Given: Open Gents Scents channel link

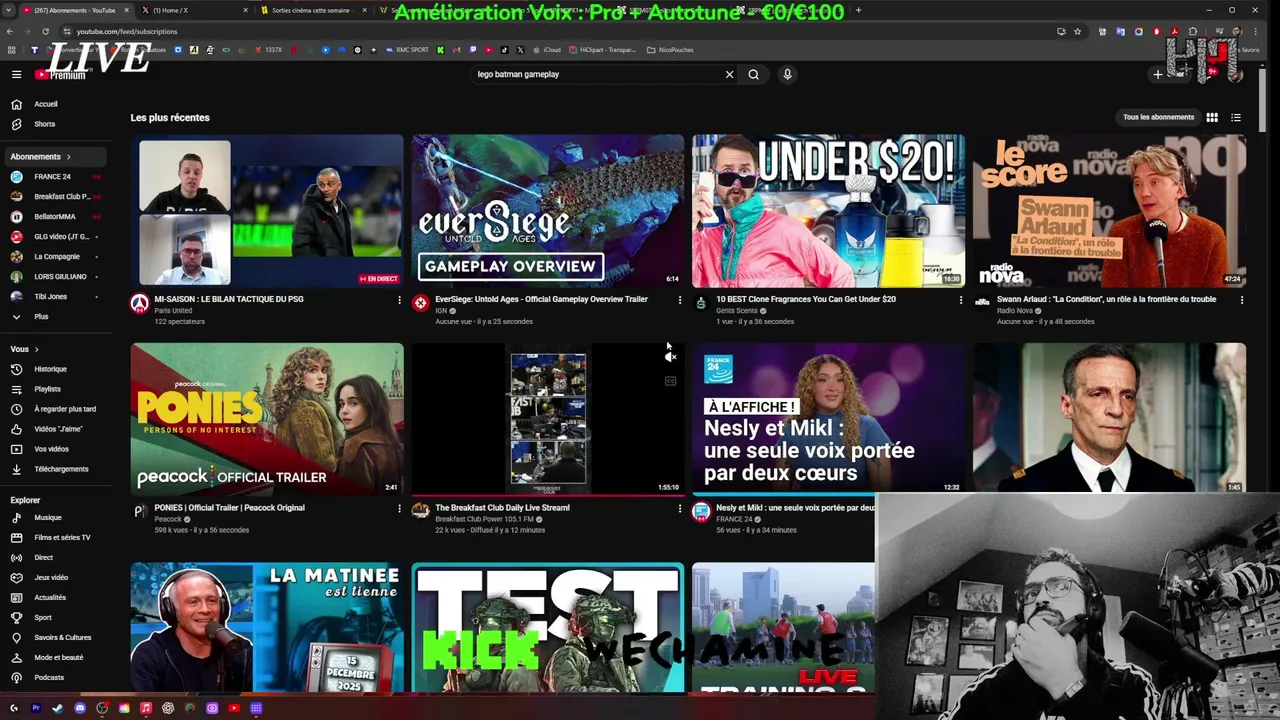Looking at the screenshot, I should pos(737,311).
